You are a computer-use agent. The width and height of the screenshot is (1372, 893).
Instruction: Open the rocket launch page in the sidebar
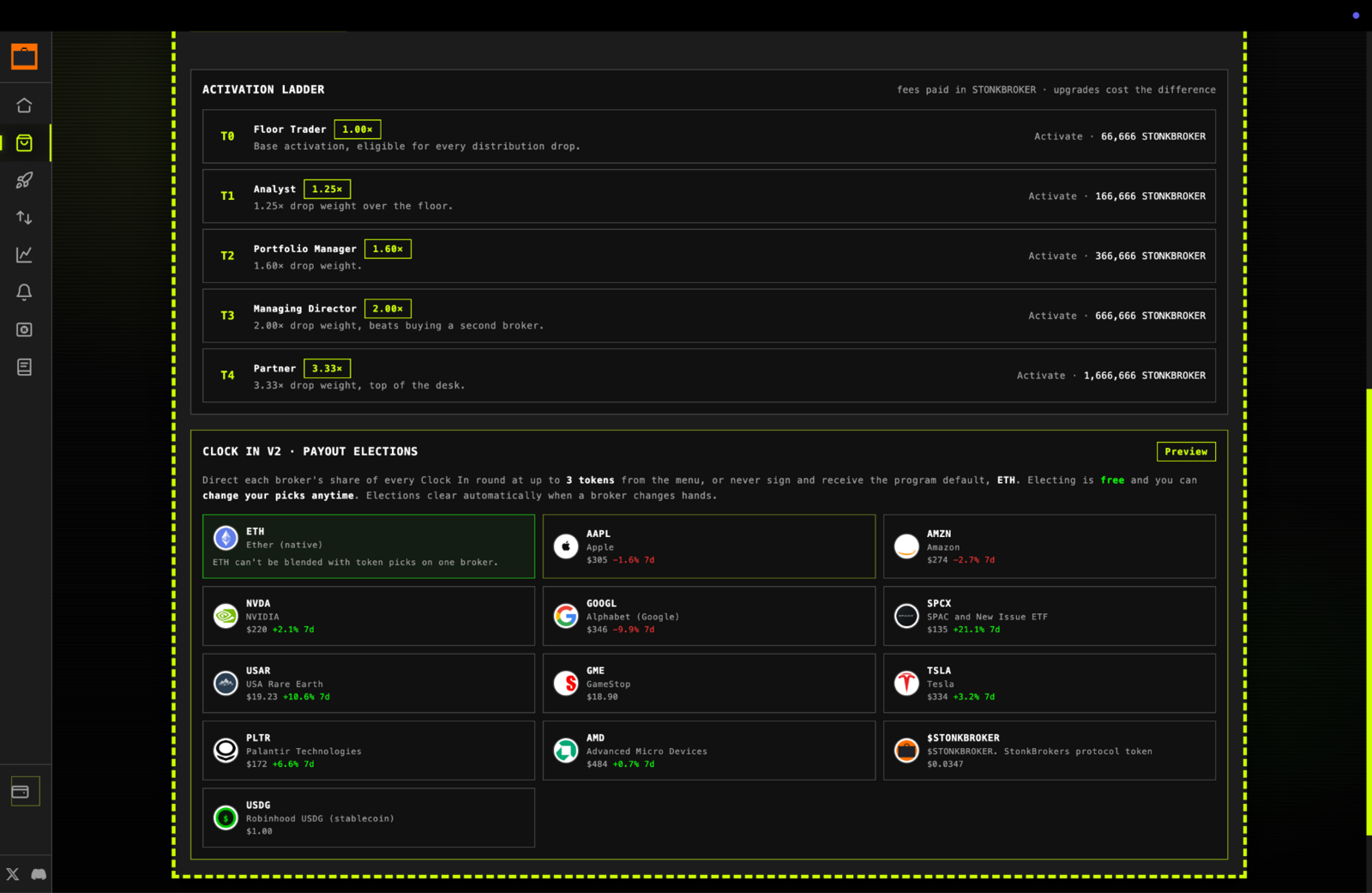point(24,180)
